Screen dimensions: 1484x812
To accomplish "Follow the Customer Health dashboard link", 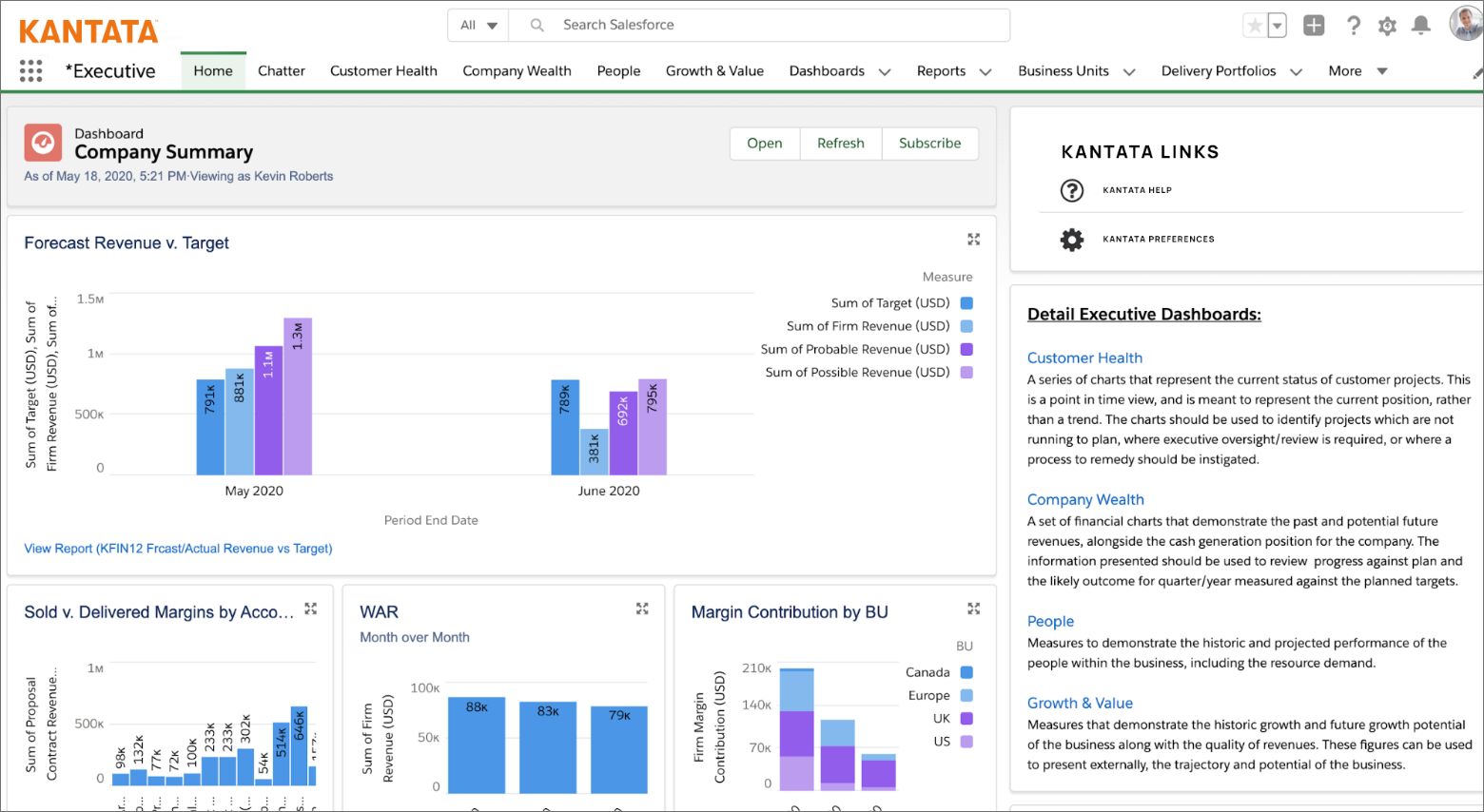I will (1084, 358).
